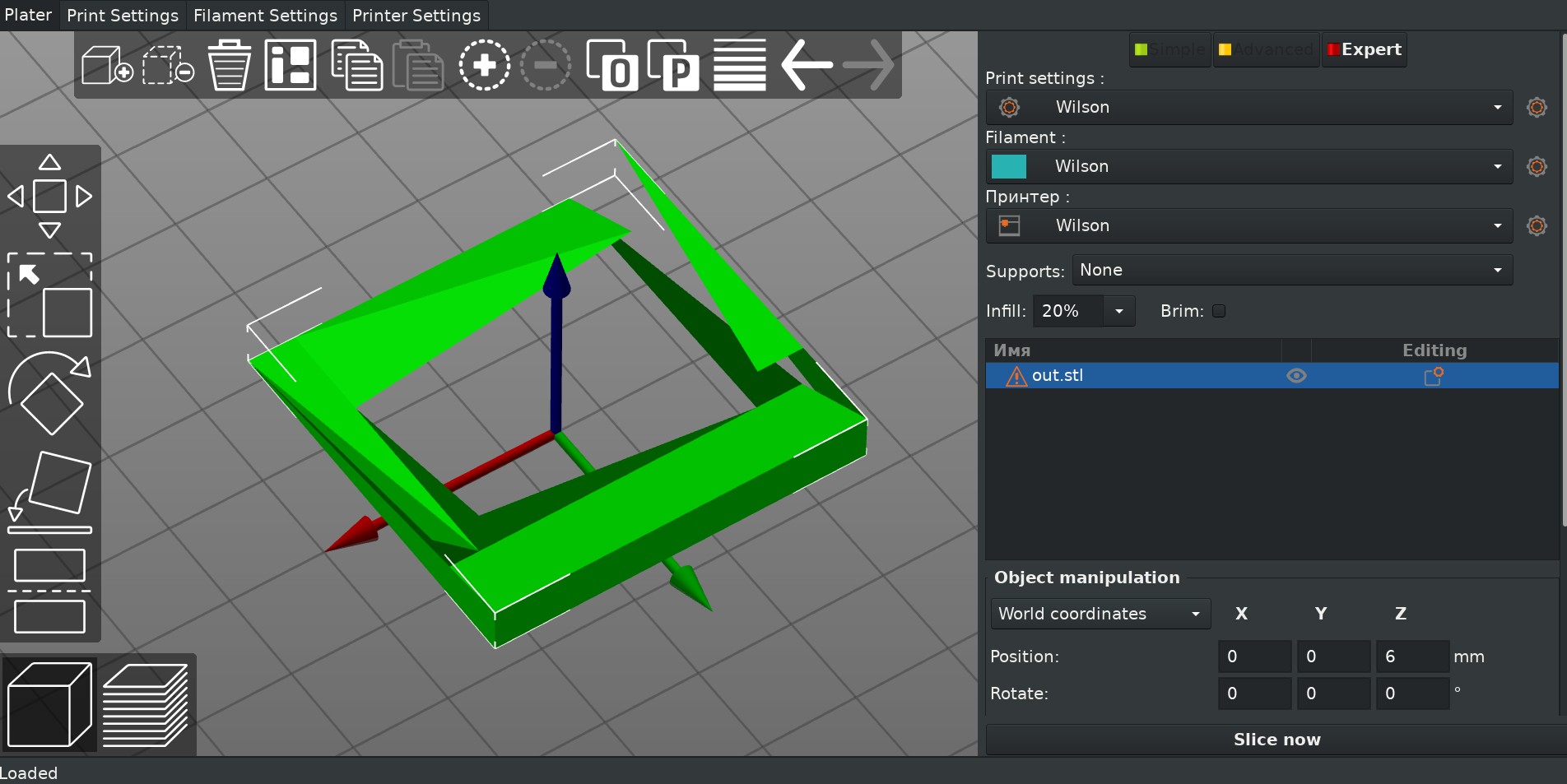Switch to Advanced mode
1567x784 pixels.
coord(1266,49)
